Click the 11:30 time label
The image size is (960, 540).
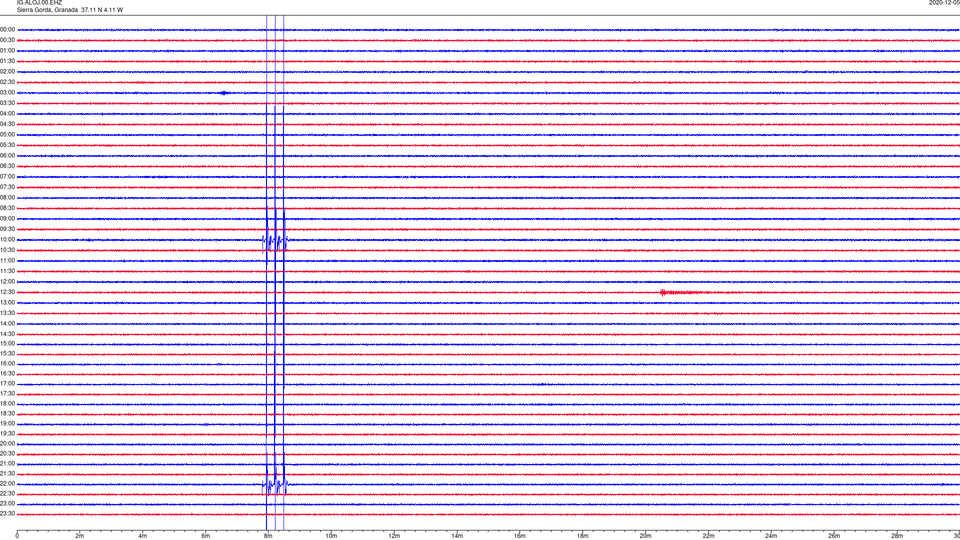pos(7,271)
